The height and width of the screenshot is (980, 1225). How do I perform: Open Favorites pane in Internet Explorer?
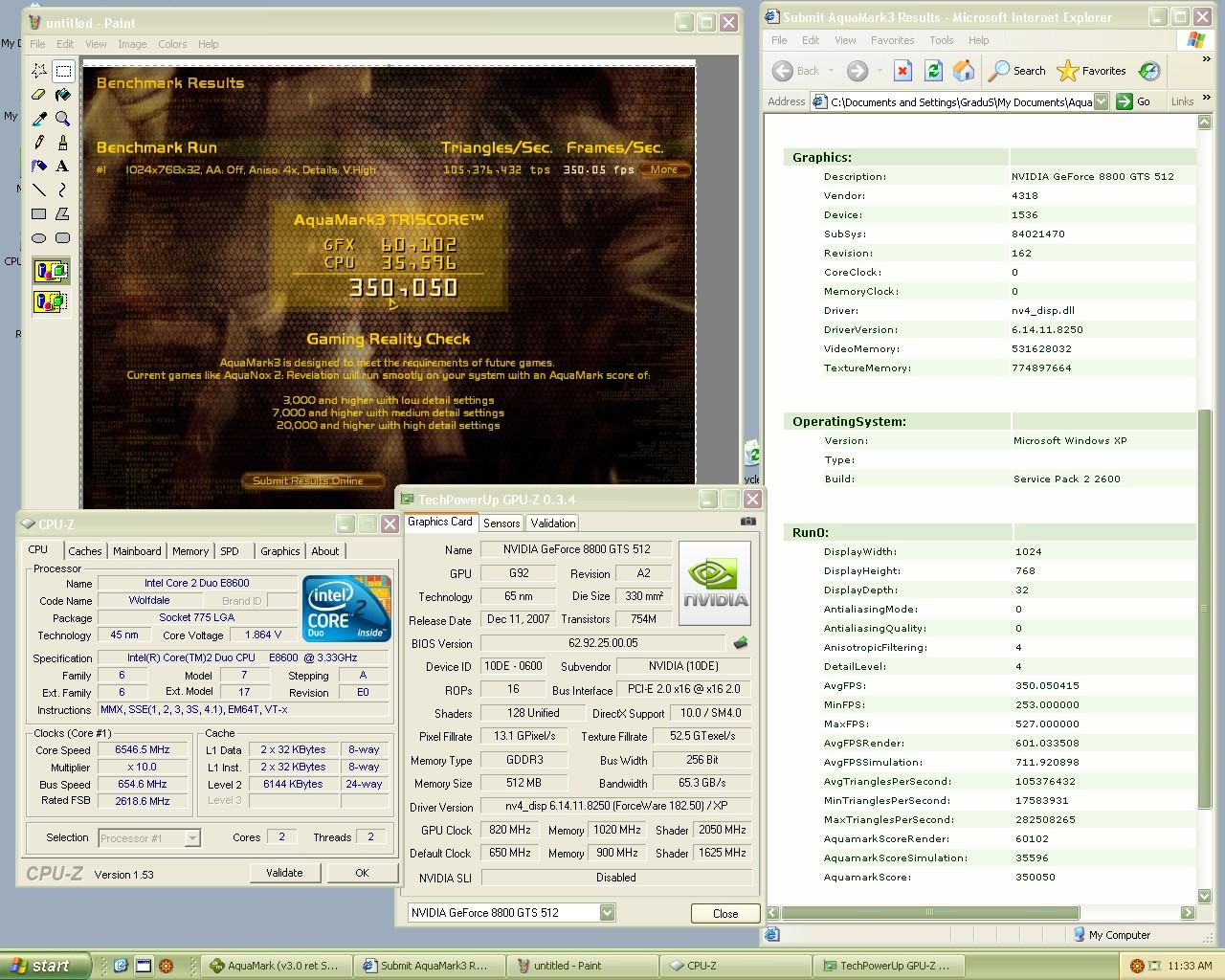pyautogui.click(x=1091, y=71)
